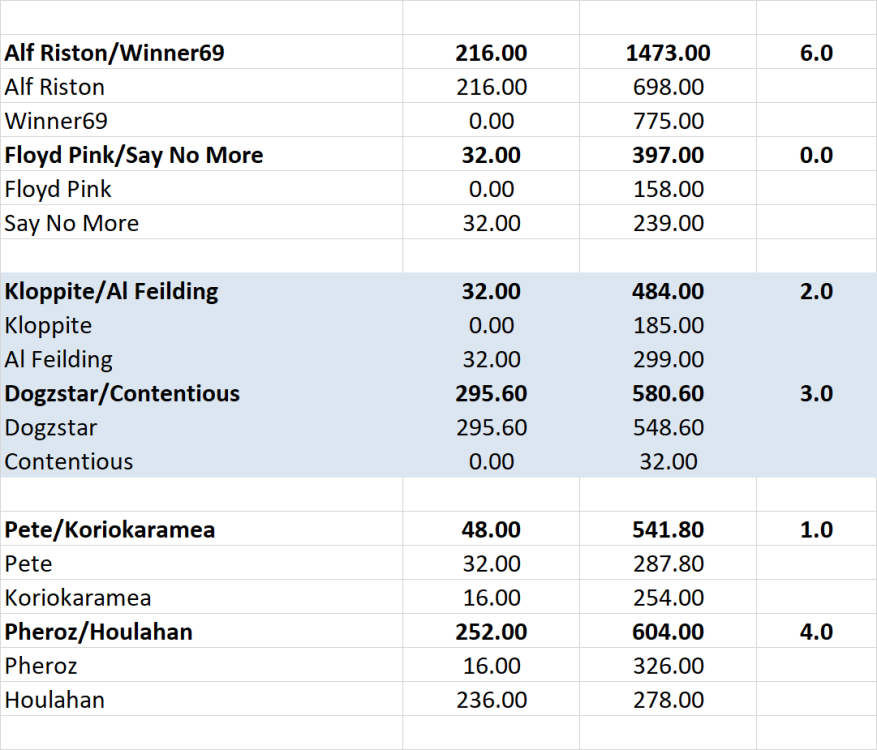Click the 484.00 cell in blue section
The image size is (877, 750).
click(x=668, y=291)
